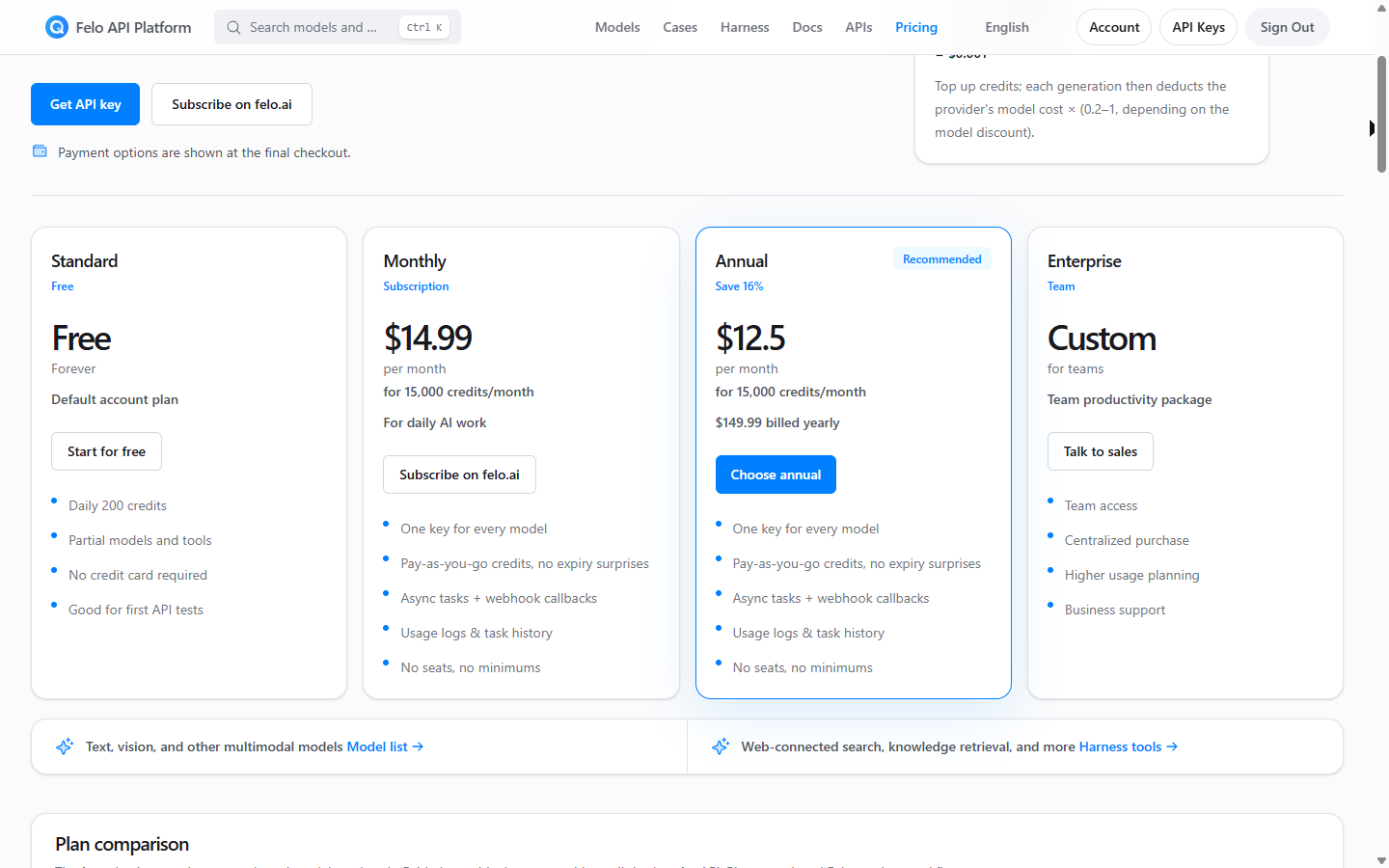Click the Recommended badge on Annual card
Image resolution: width=1389 pixels, height=868 pixels.
pyautogui.click(x=942, y=259)
